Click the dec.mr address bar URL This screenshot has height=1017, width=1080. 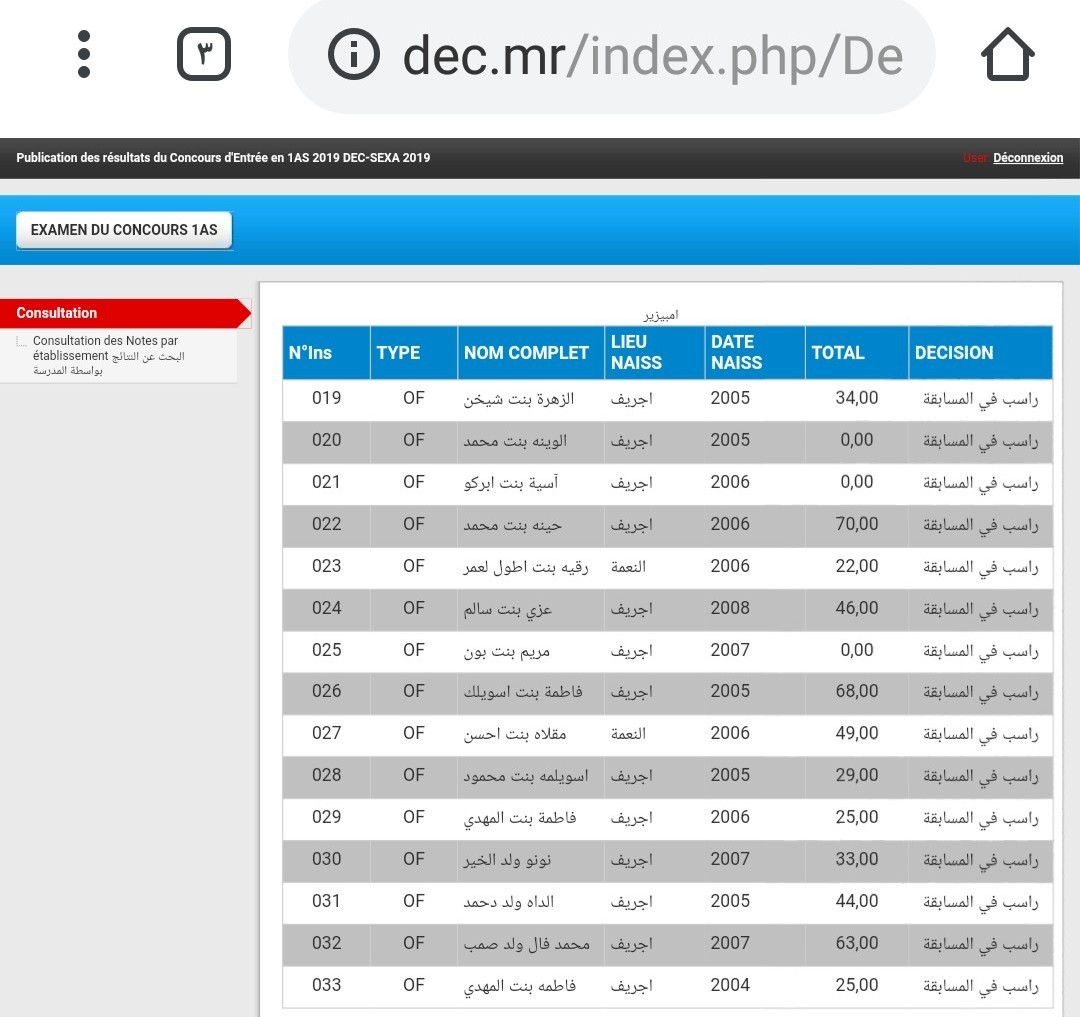coord(652,56)
